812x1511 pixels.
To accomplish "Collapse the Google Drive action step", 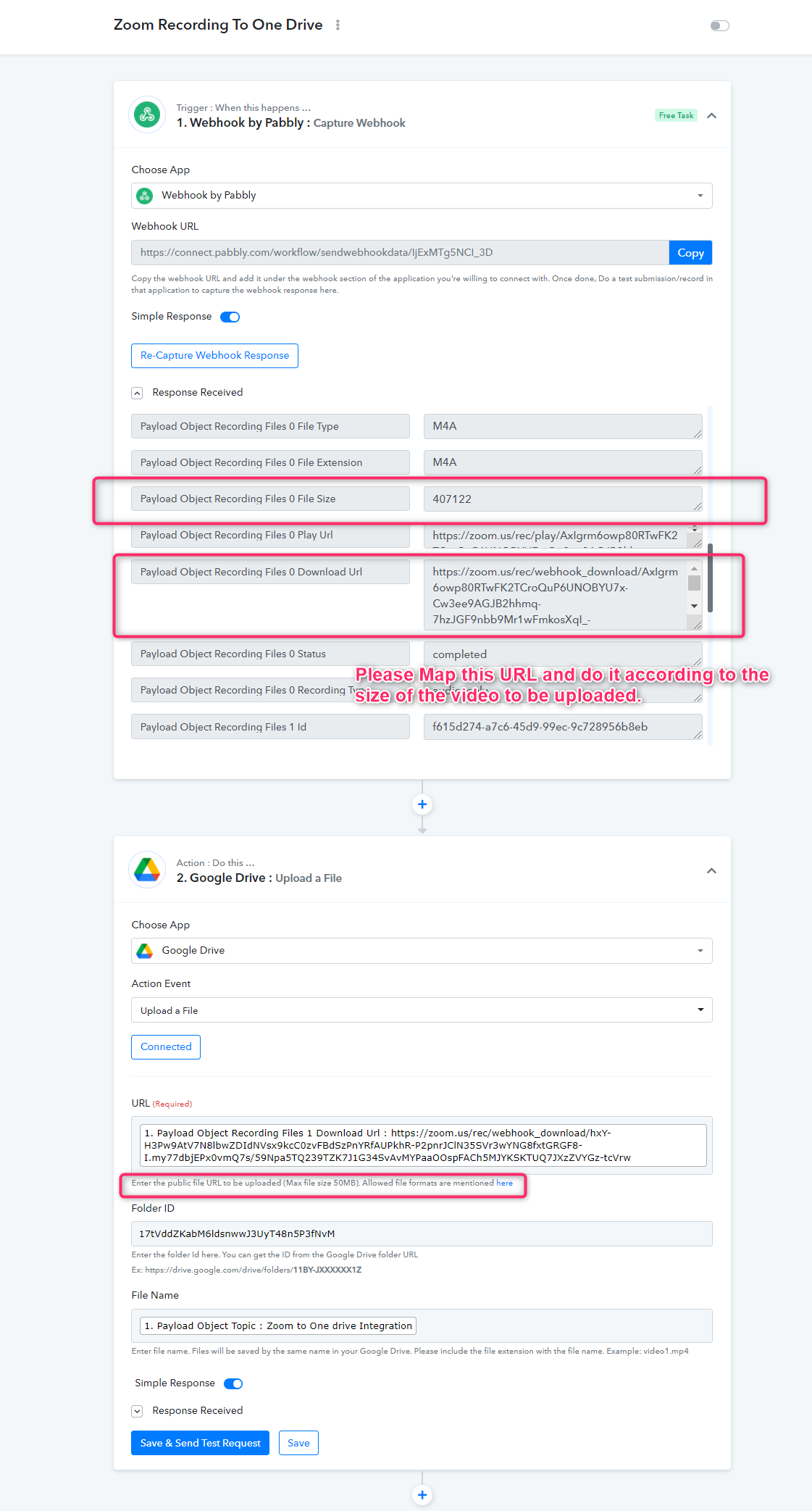I will coord(711,871).
